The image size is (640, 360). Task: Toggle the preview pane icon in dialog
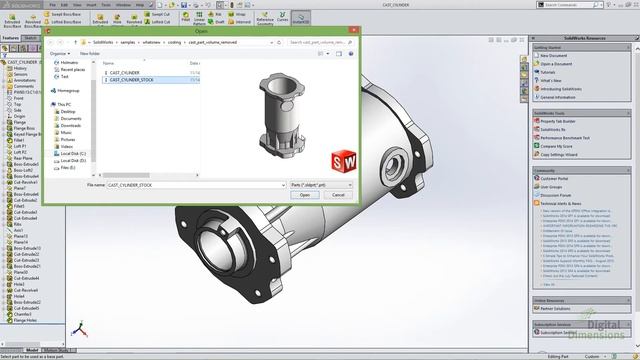pyautogui.click(x=339, y=53)
